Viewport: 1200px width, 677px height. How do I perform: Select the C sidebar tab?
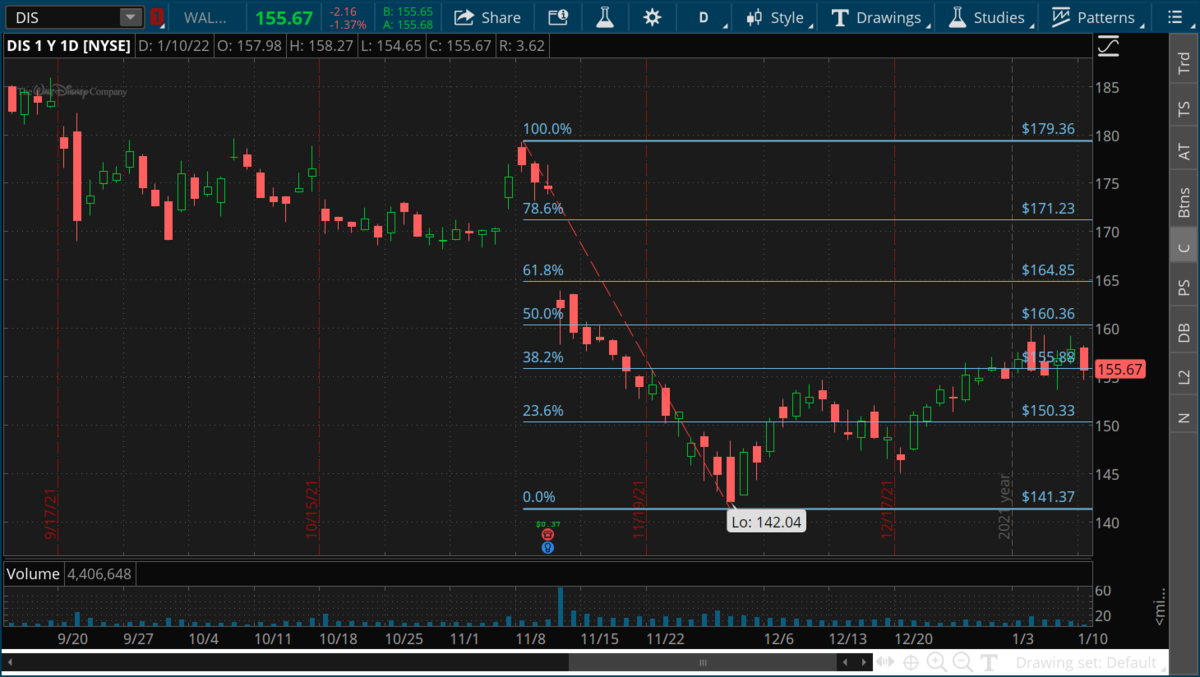coord(1184,247)
